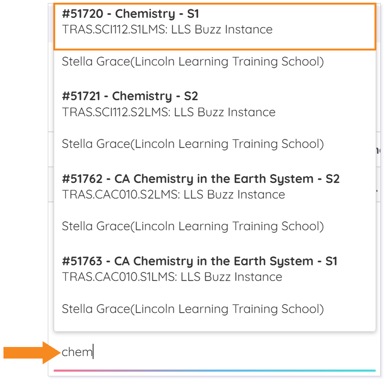The width and height of the screenshot is (388, 384).
Task: Click Stella Grace line under Chemistry - S2
Action: pos(193,144)
